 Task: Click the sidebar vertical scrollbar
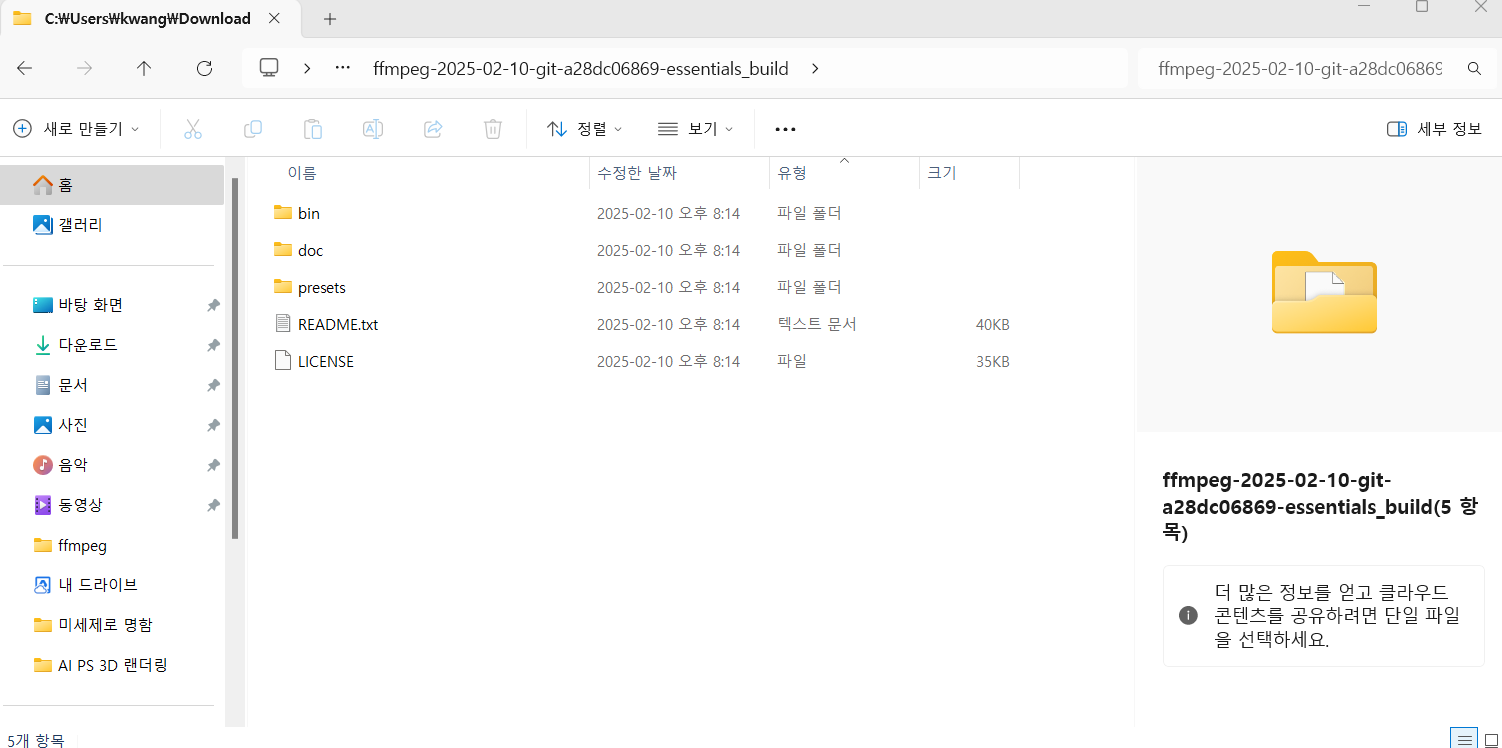click(235, 358)
